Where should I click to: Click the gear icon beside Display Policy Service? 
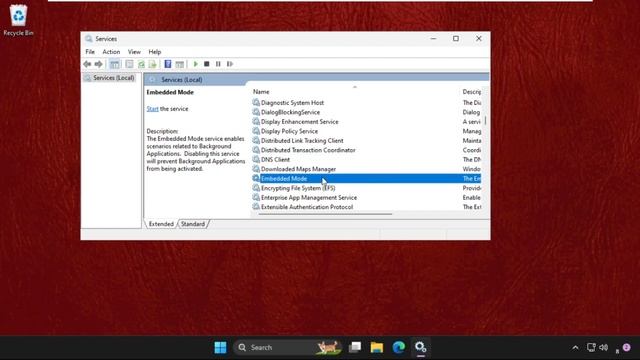pyautogui.click(x=256, y=131)
